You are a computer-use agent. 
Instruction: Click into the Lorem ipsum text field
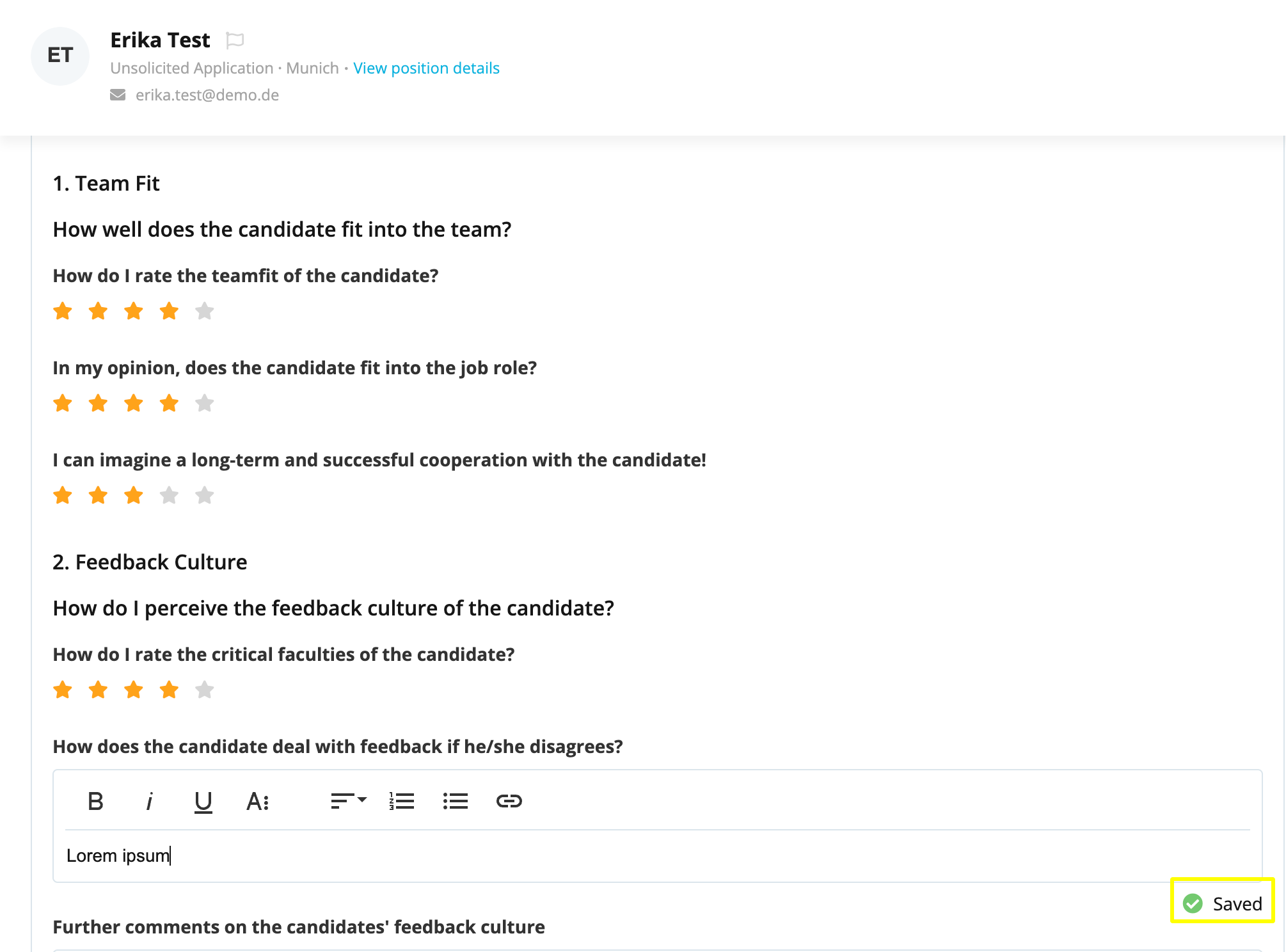[657, 856]
